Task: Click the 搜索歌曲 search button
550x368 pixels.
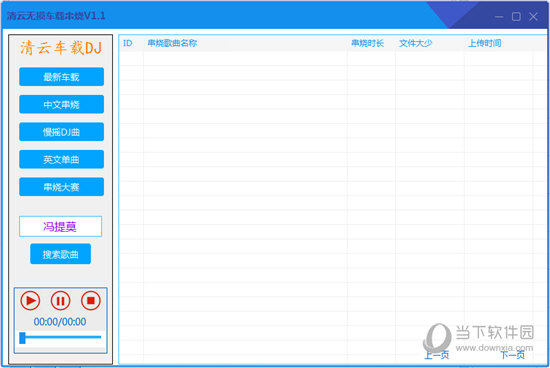Action: click(x=60, y=254)
